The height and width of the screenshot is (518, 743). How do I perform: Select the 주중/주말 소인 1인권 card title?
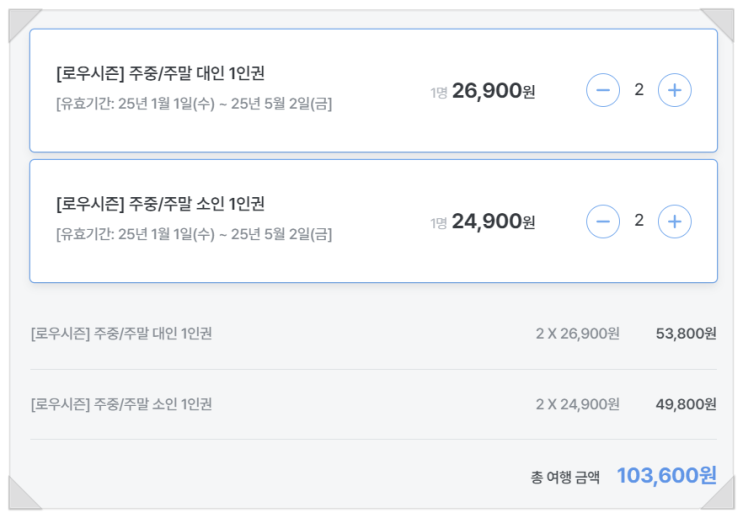click(160, 204)
